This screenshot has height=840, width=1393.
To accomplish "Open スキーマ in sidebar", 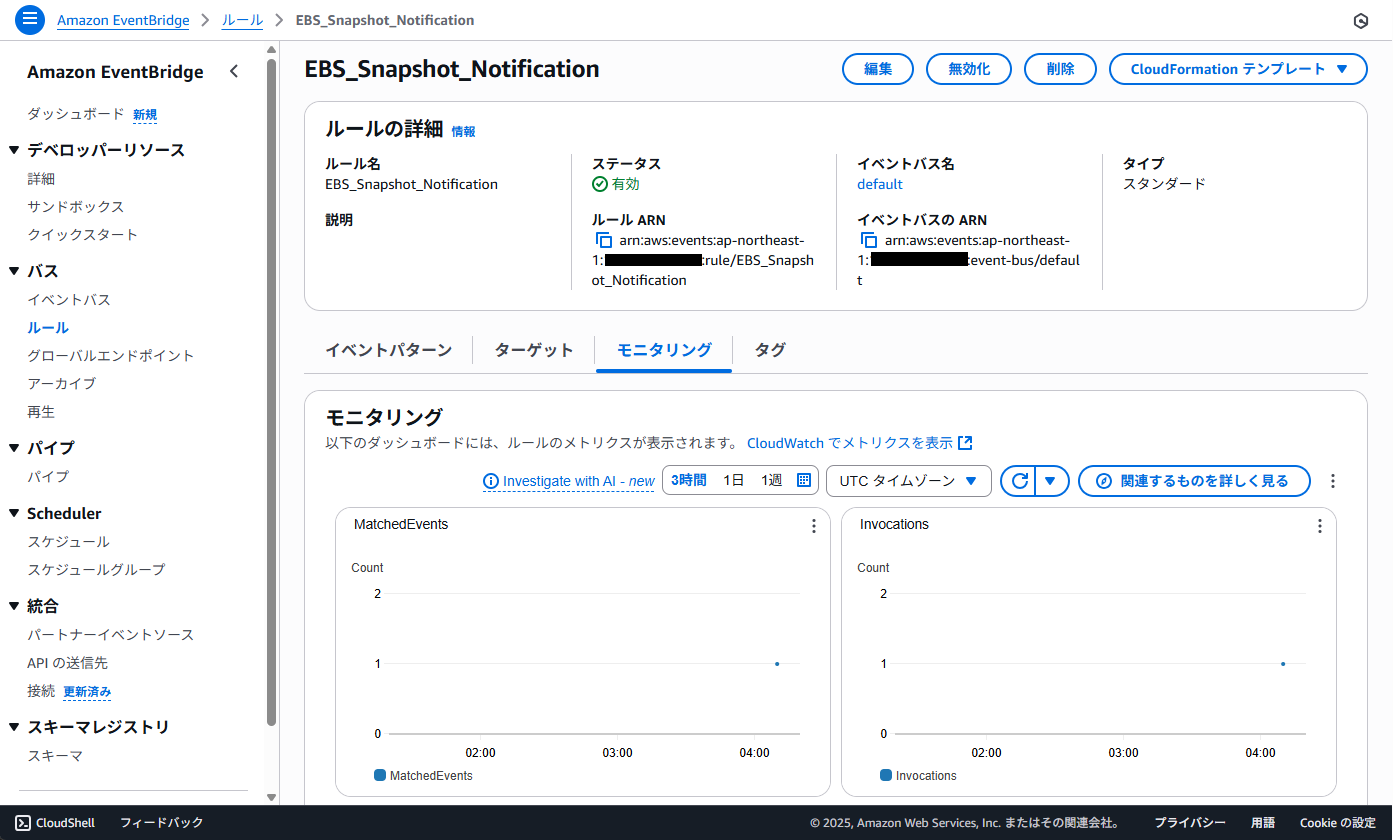I will [x=55, y=756].
